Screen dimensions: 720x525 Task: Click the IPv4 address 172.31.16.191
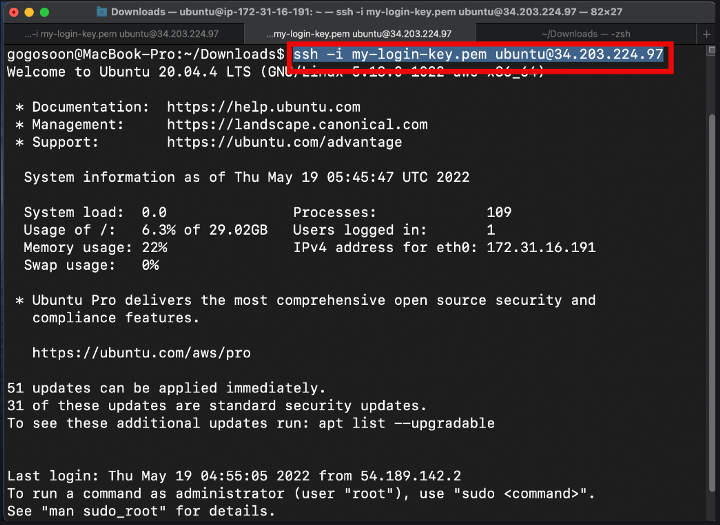(x=541, y=248)
